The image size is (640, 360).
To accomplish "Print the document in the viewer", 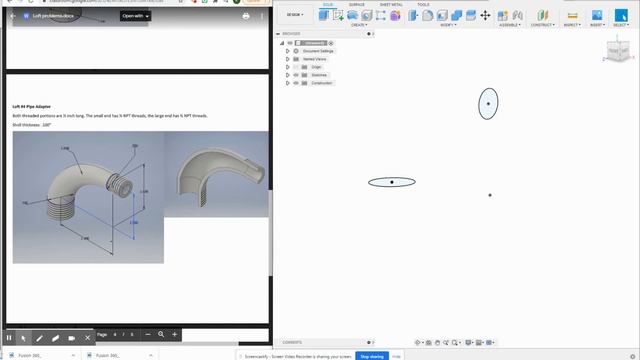I will (x=246, y=16).
